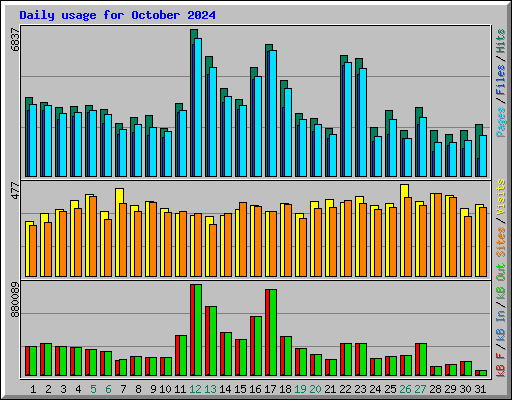512x400 pixels.
Task: Select the orange sites bar for day 7
Action: (x=123, y=240)
